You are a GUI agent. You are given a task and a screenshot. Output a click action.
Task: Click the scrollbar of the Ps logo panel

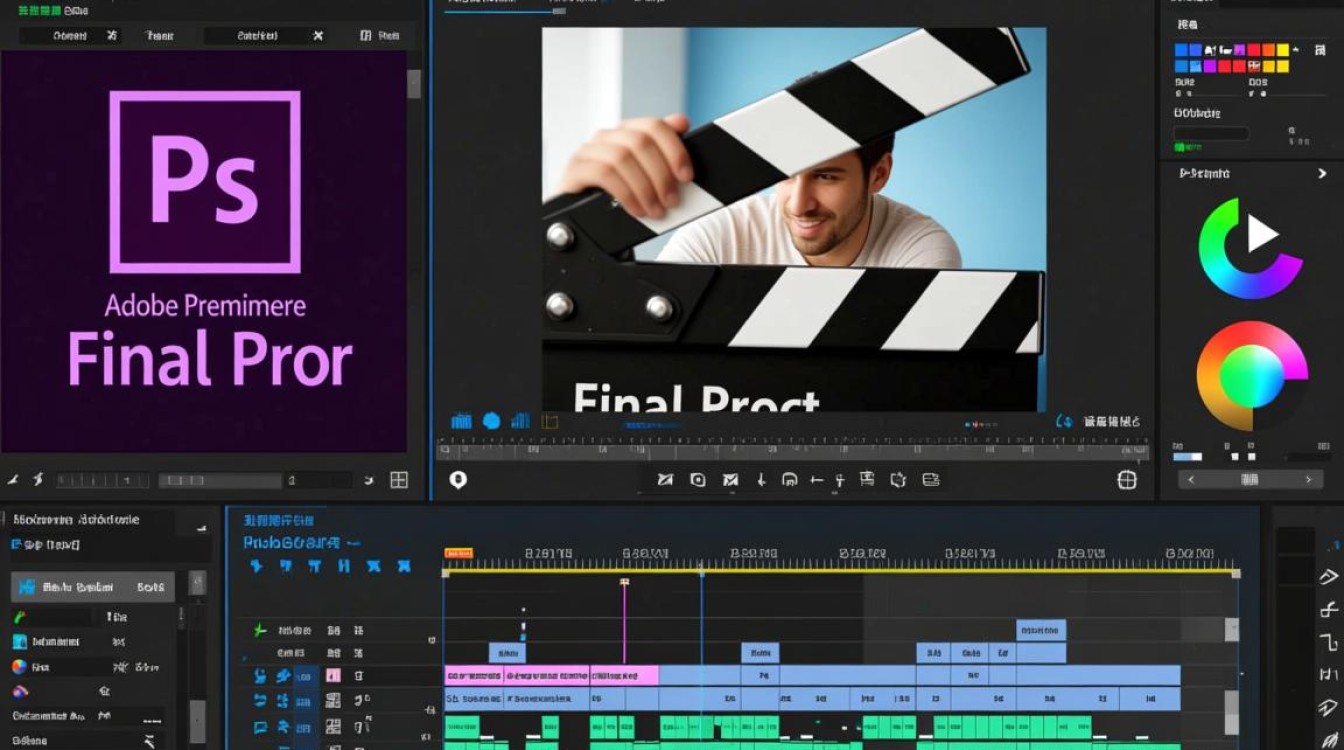pyautogui.click(x=414, y=84)
